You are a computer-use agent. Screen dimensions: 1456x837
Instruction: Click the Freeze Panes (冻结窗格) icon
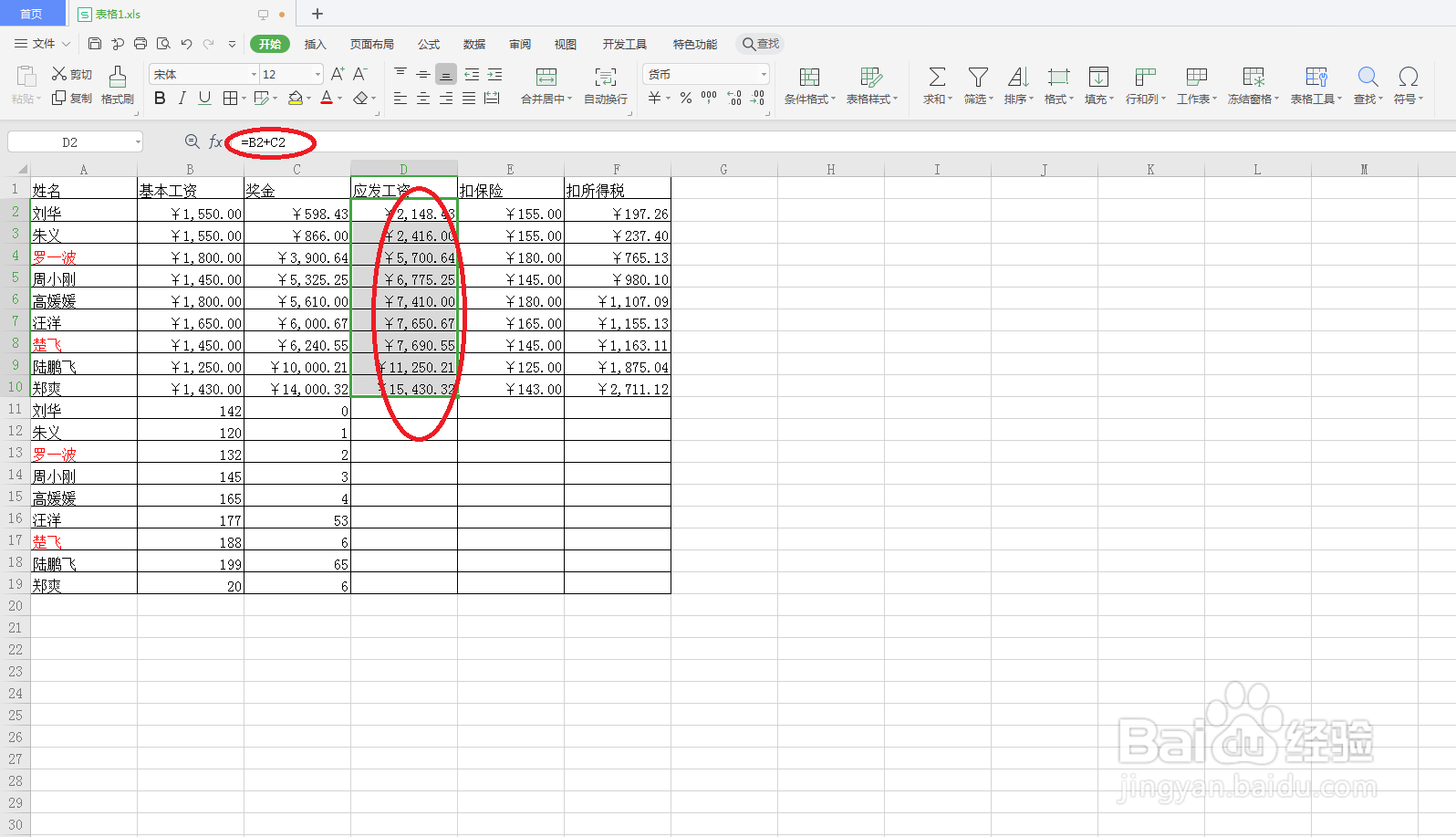[x=1253, y=77]
